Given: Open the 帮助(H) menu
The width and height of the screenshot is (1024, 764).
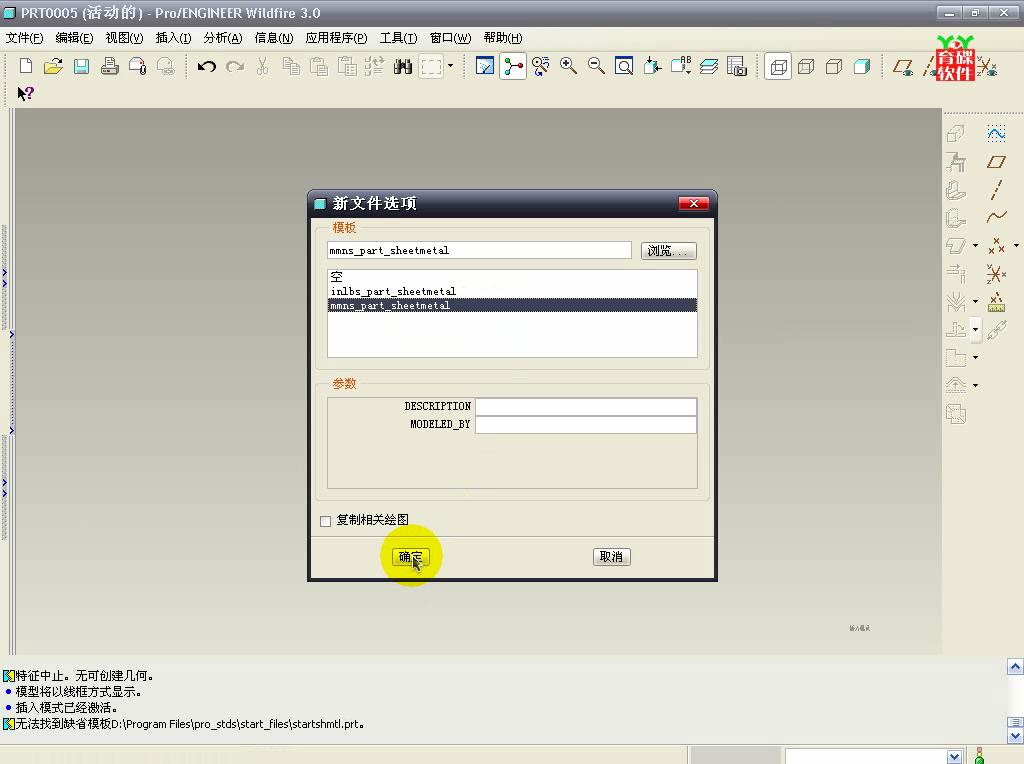Looking at the screenshot, I should click(503, 38).
